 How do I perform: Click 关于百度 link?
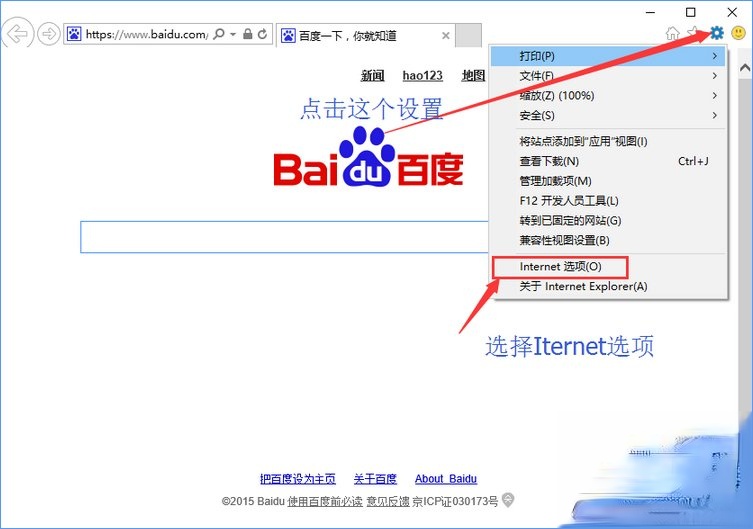point(375,479)
